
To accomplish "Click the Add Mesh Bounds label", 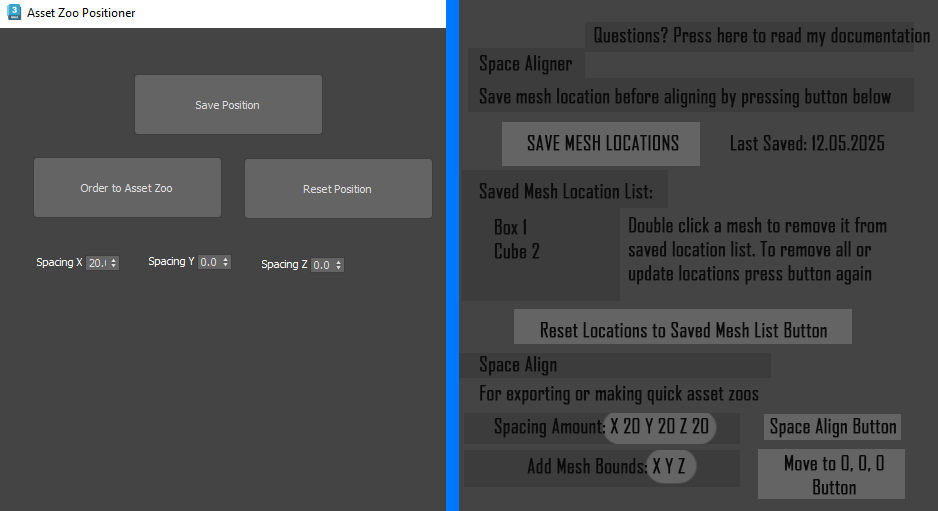I will click(587, 466).
